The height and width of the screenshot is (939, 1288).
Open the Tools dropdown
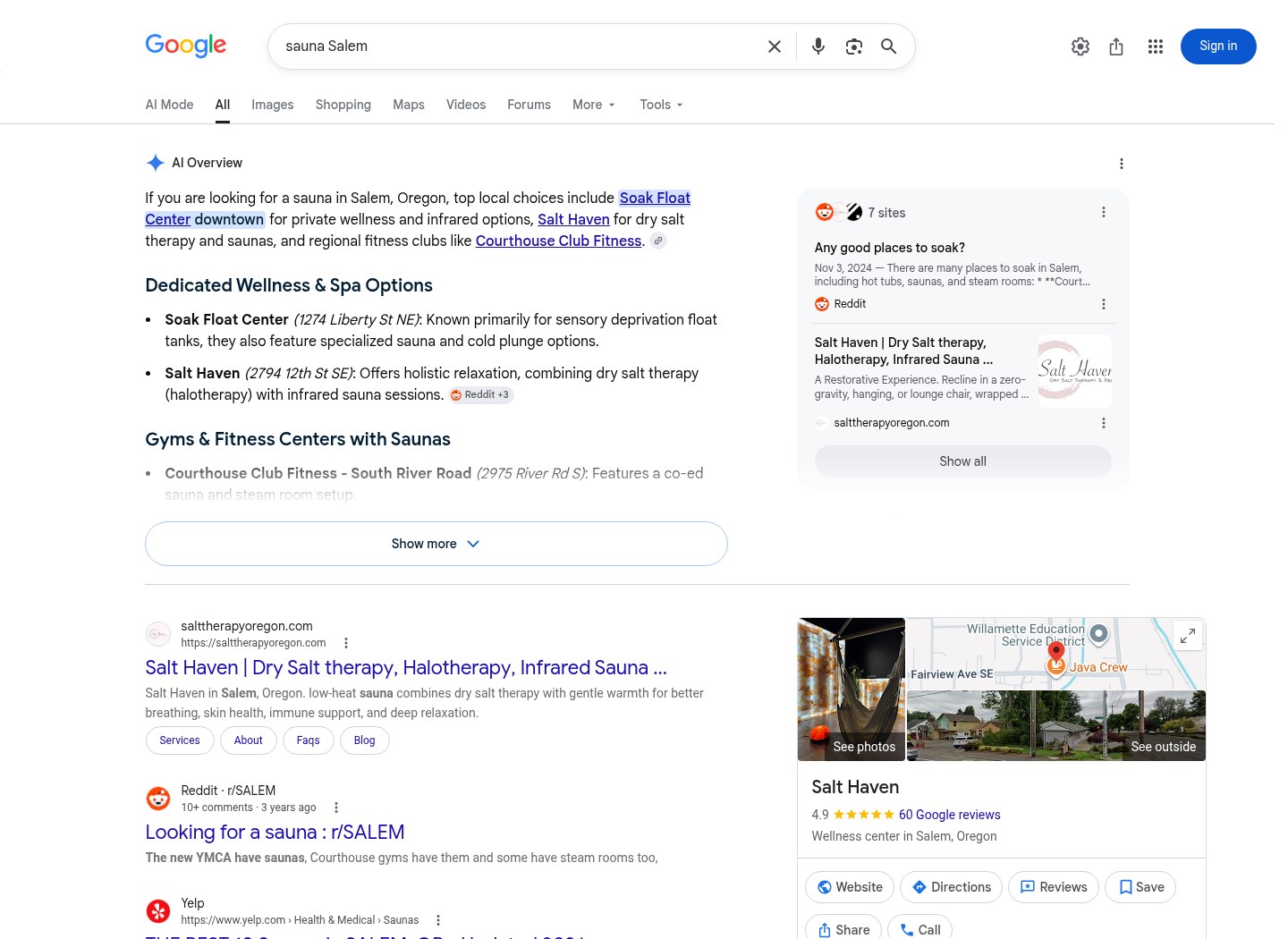(662, 105)
